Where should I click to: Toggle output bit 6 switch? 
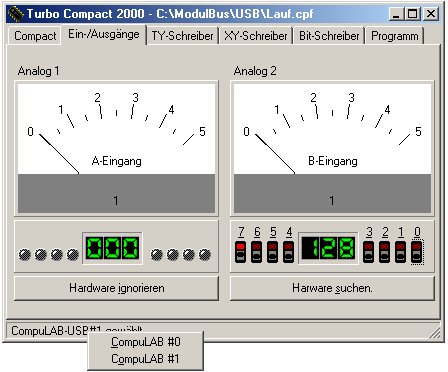point(256,252)
